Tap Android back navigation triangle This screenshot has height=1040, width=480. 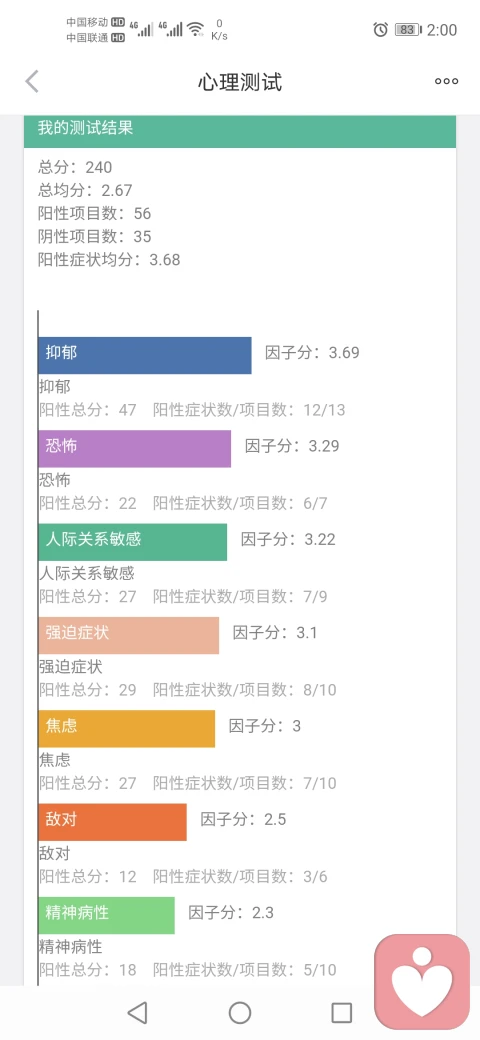pyautogui.click(x=137, y=1012)
